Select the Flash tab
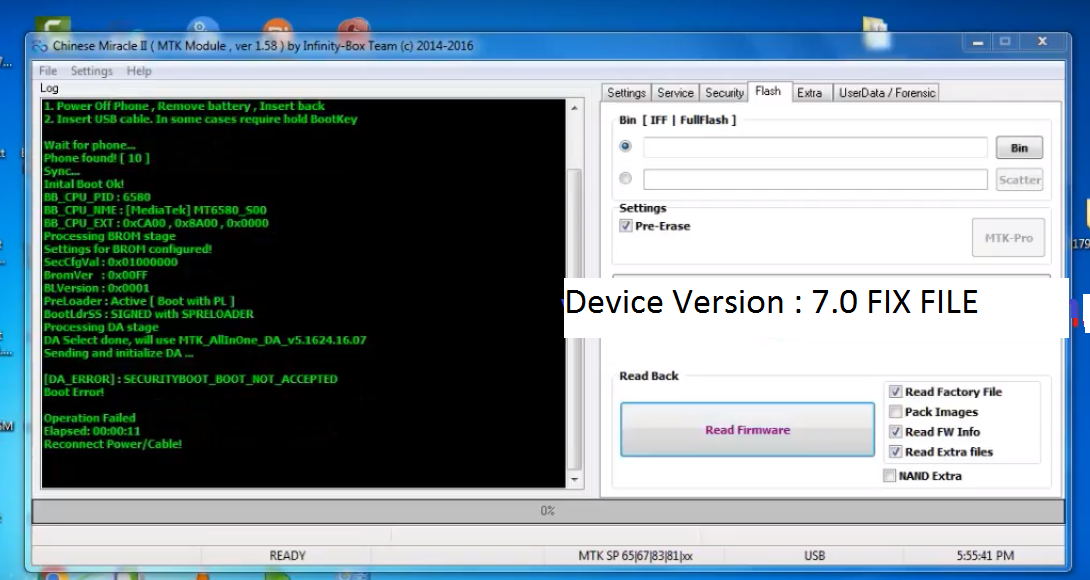This screenshot has height=580, width=1090. click(768, 92)
